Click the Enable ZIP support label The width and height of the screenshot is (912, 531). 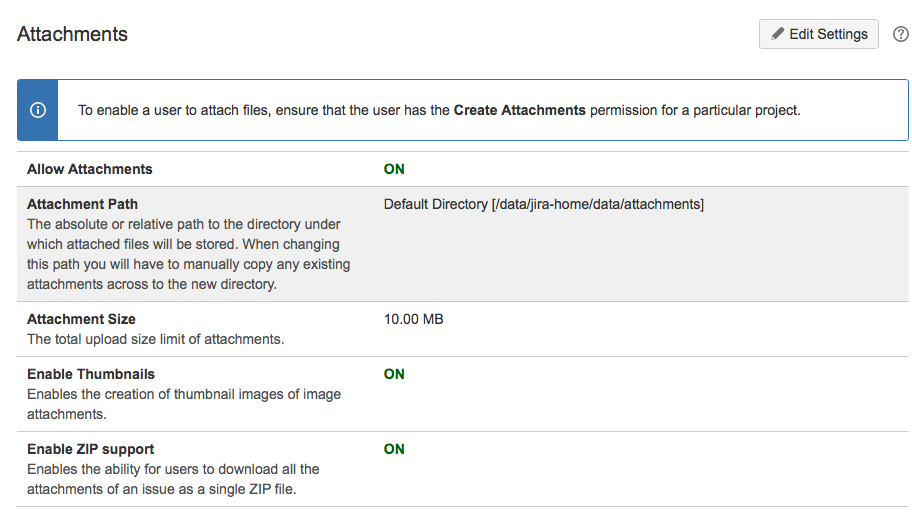point(90,449)
